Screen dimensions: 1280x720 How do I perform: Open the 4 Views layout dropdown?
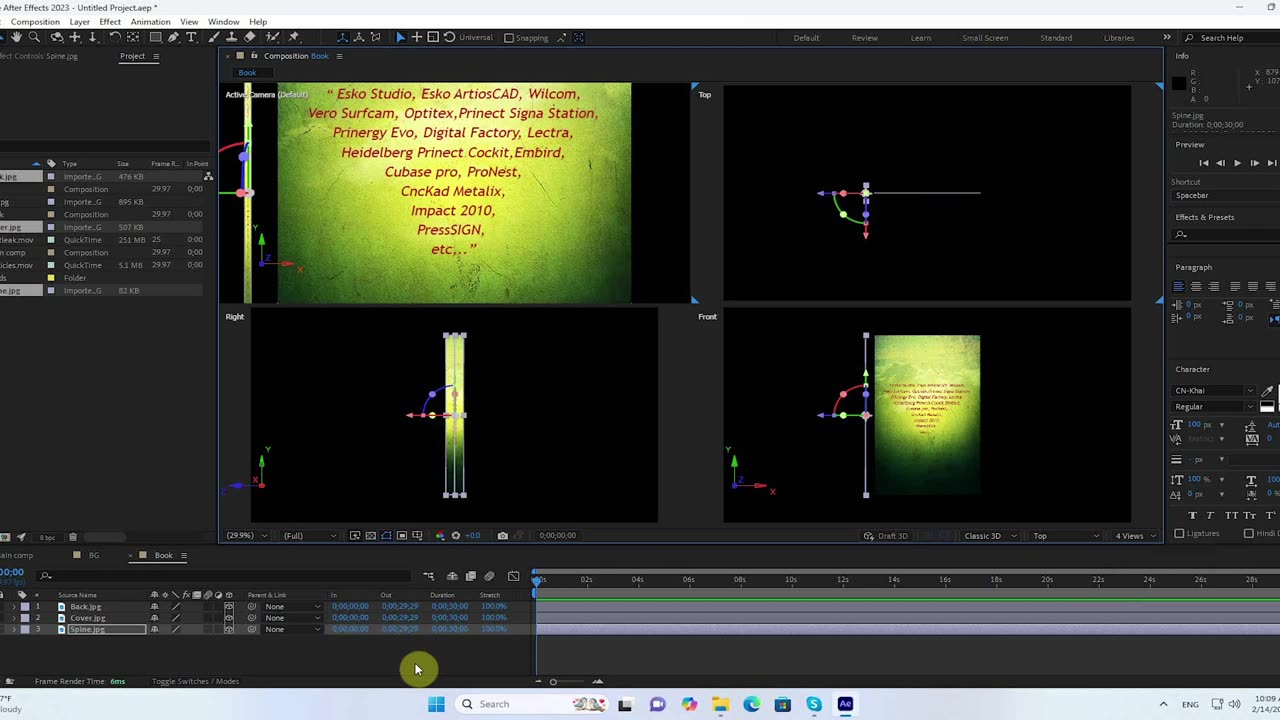coord(1136,536)
